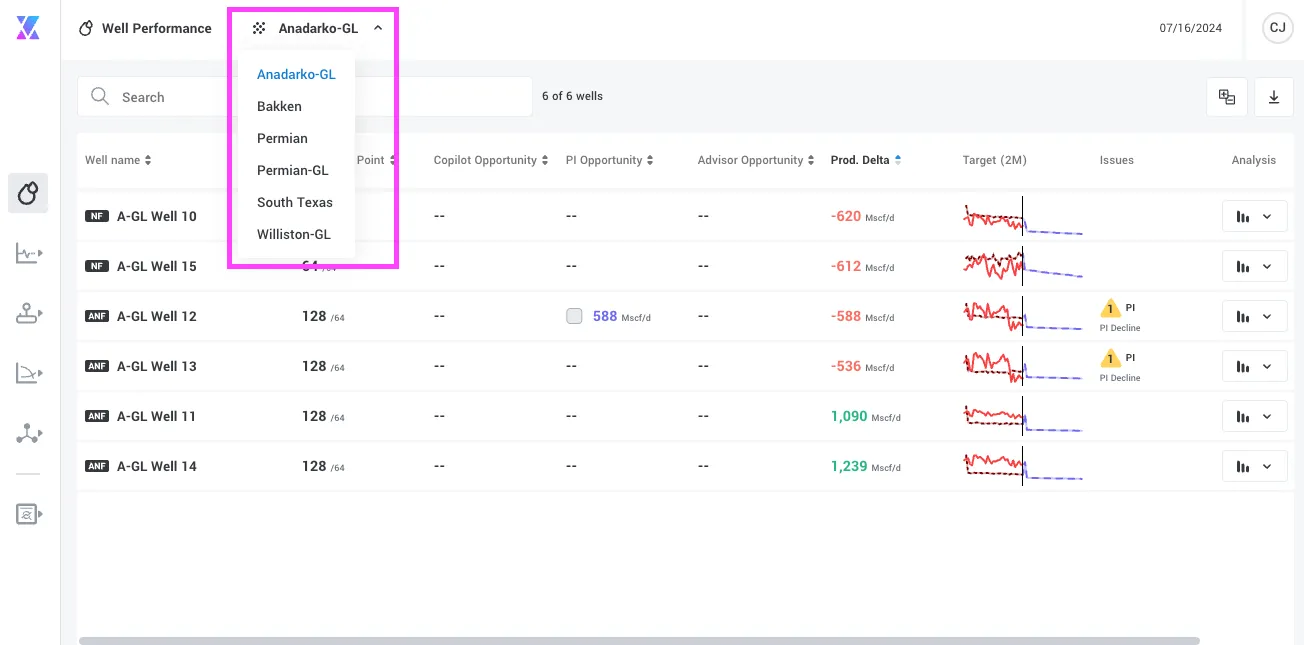Open the report sidebar icon below the divider
1304x645 pixels.
click(x=29, y=514)
